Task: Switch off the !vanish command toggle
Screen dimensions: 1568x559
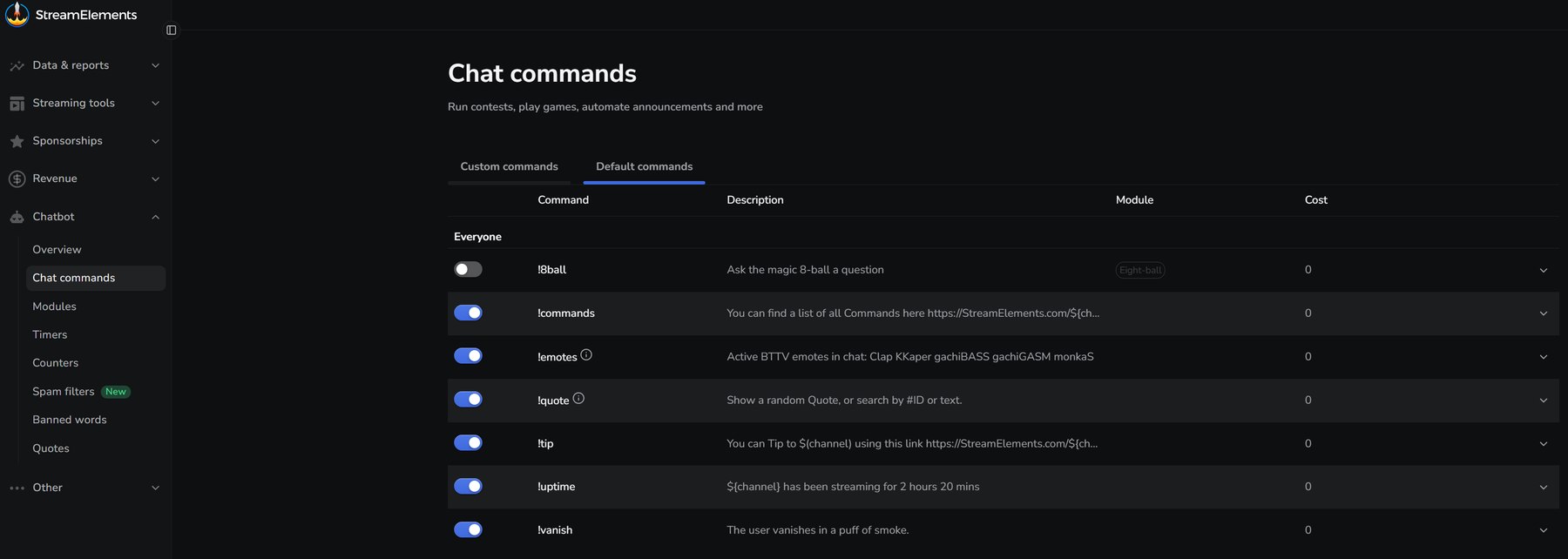Action: [468, 529]
